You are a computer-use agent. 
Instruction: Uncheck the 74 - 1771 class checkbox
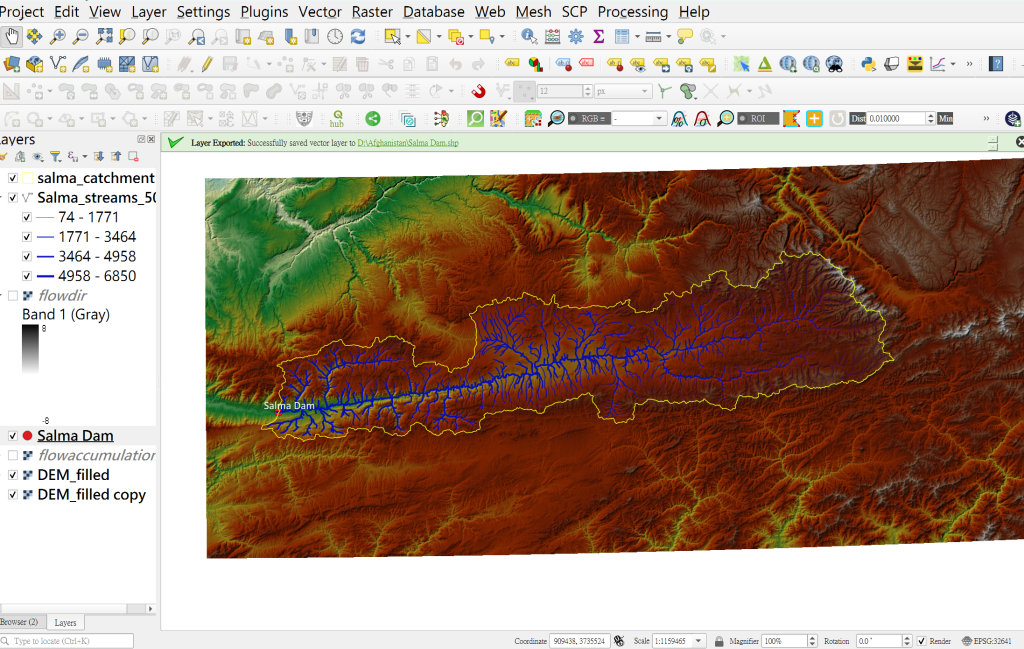(27, 217)
